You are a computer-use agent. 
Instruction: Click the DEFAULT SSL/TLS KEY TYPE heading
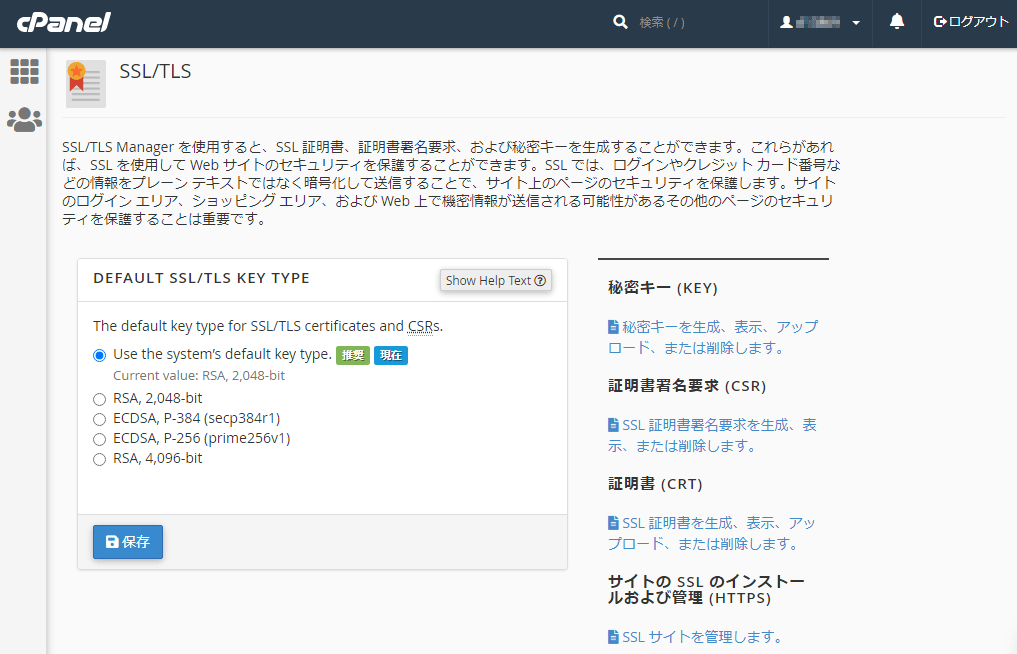click(202, 278)
